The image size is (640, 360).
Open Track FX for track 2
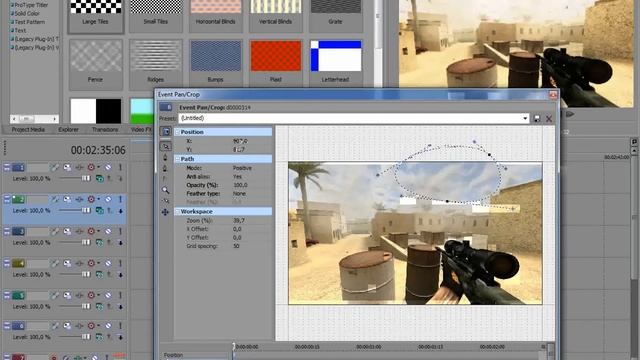pyautogui.click(x=79, y=200)
